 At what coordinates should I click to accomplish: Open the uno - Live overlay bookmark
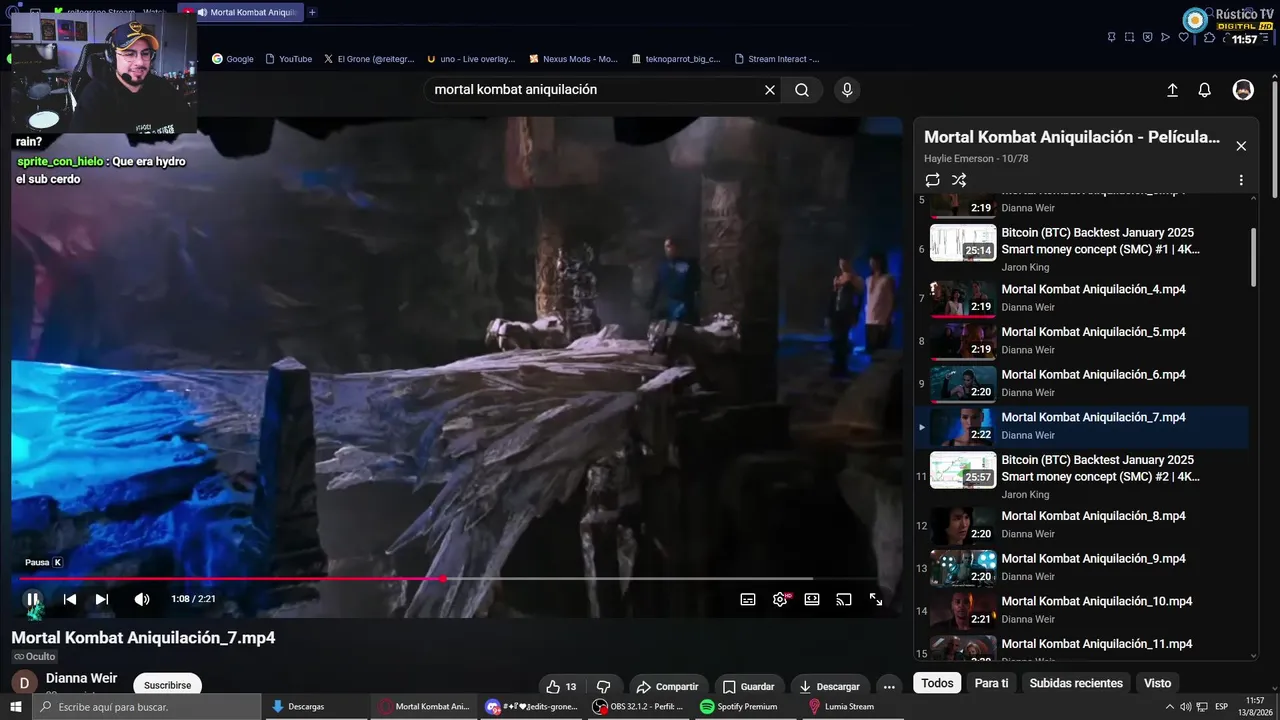[471, 59]
